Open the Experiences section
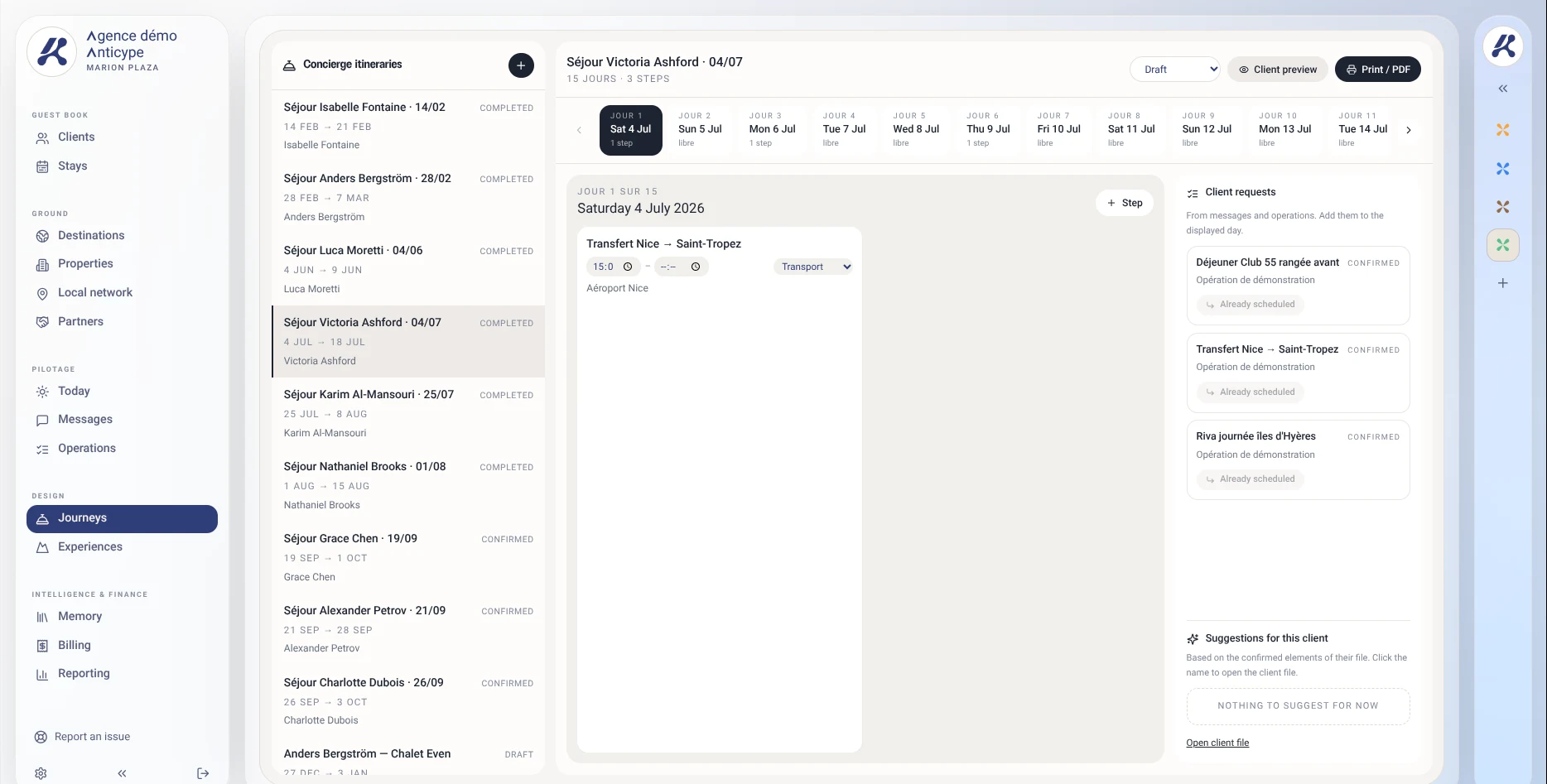The image size is (1547, 784). 122,547
